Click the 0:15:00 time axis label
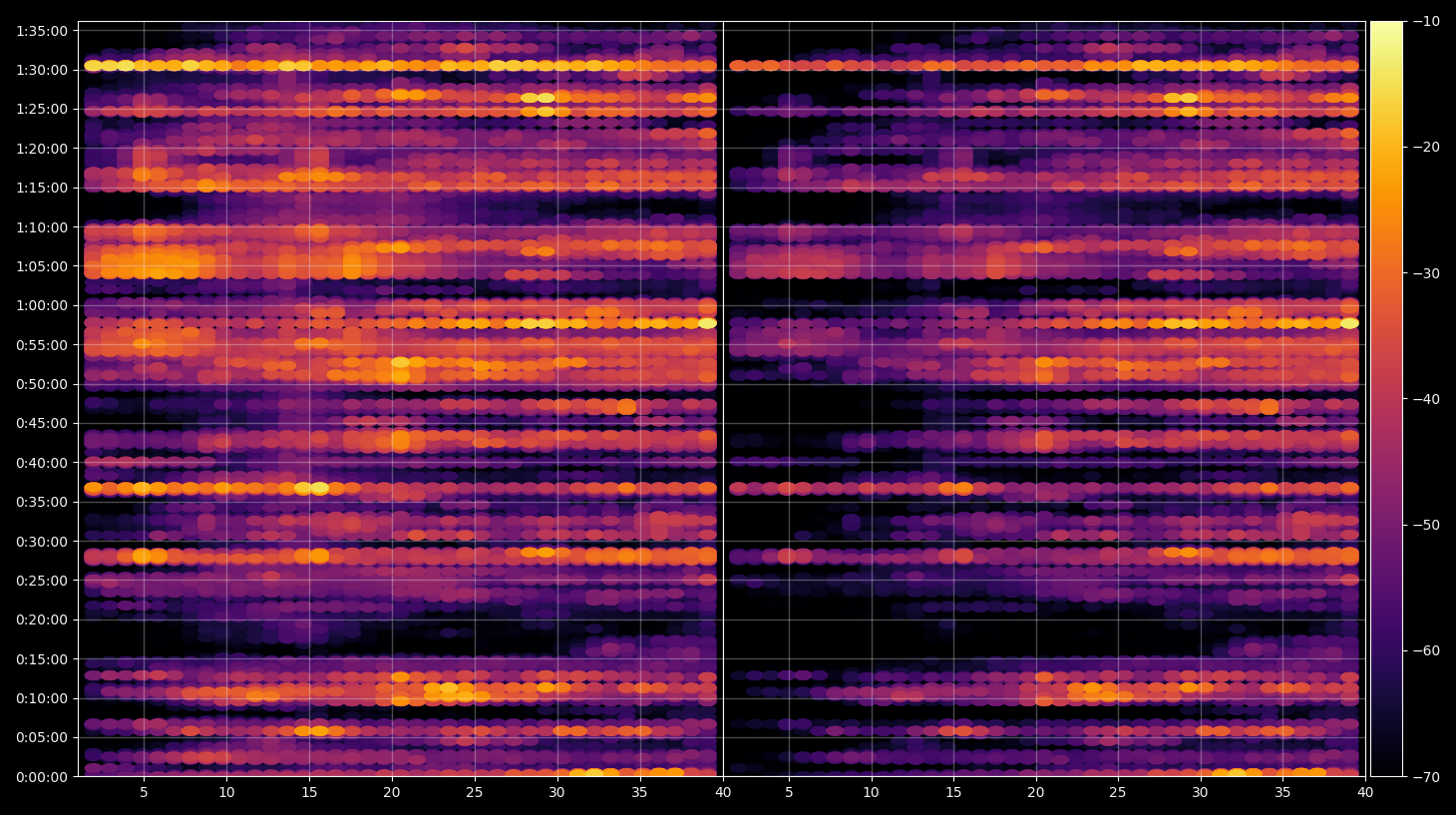Viewport: 1456px width, 815px height. (42, 659)
